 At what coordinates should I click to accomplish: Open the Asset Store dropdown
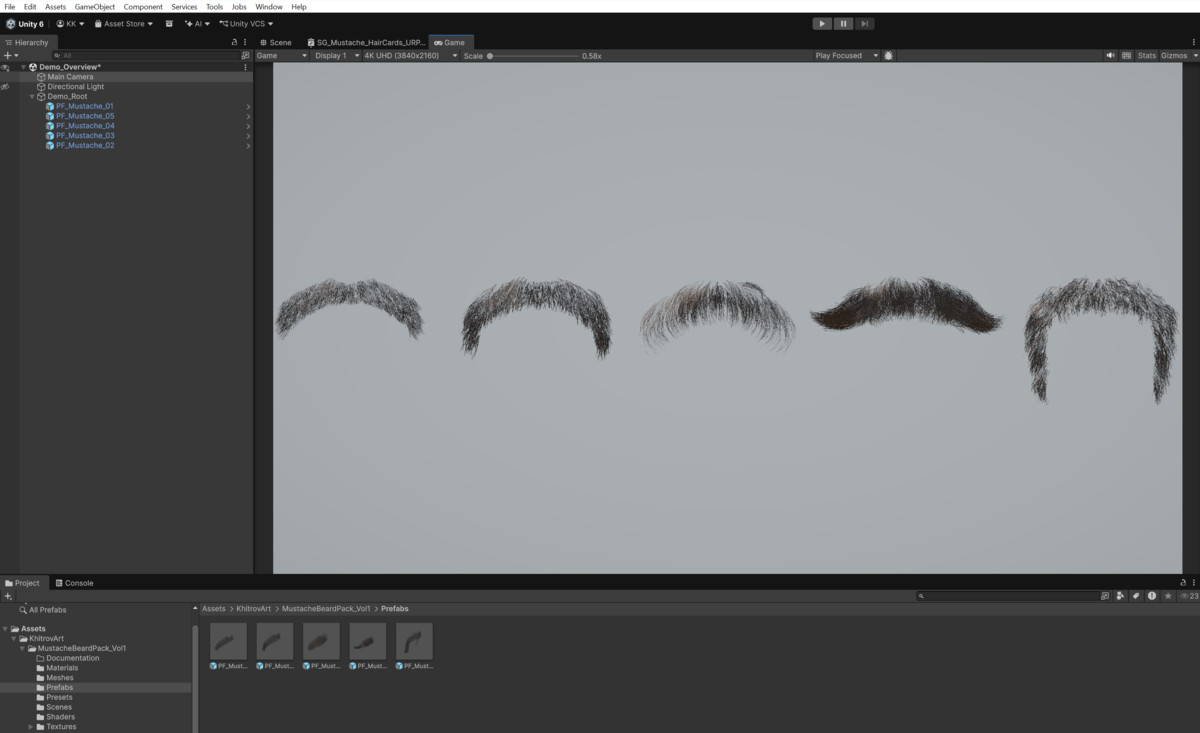[x=124, y=23]
